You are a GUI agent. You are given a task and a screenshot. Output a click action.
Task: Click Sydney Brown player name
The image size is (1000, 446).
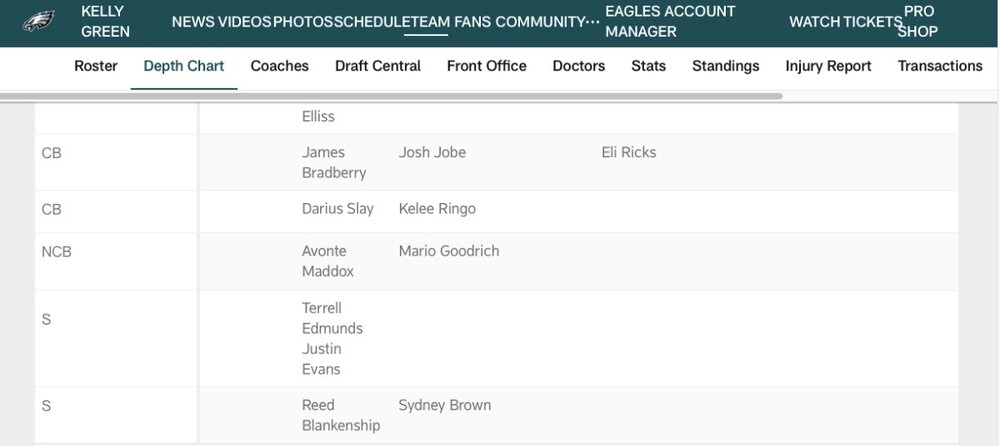tap(445, 405)
